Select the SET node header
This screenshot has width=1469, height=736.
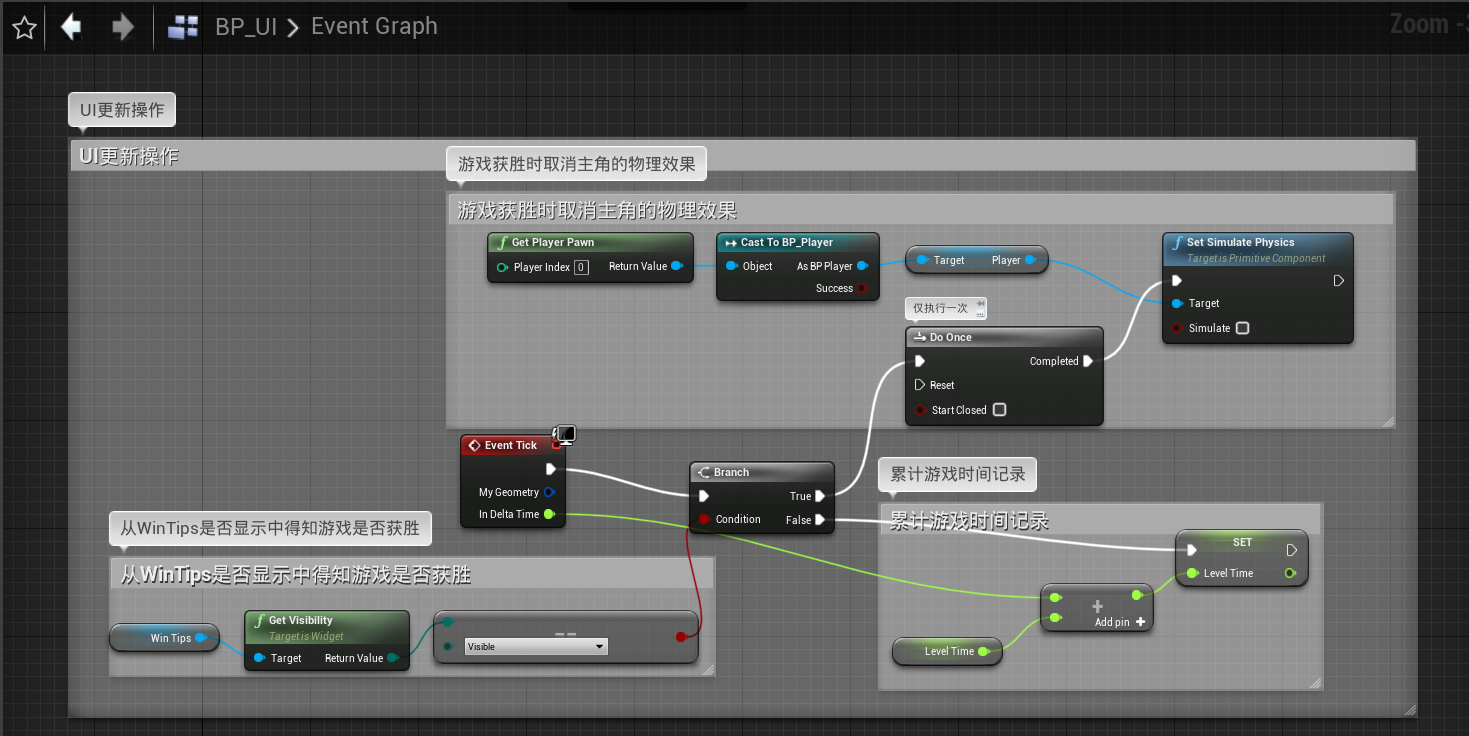point(1242,542)
